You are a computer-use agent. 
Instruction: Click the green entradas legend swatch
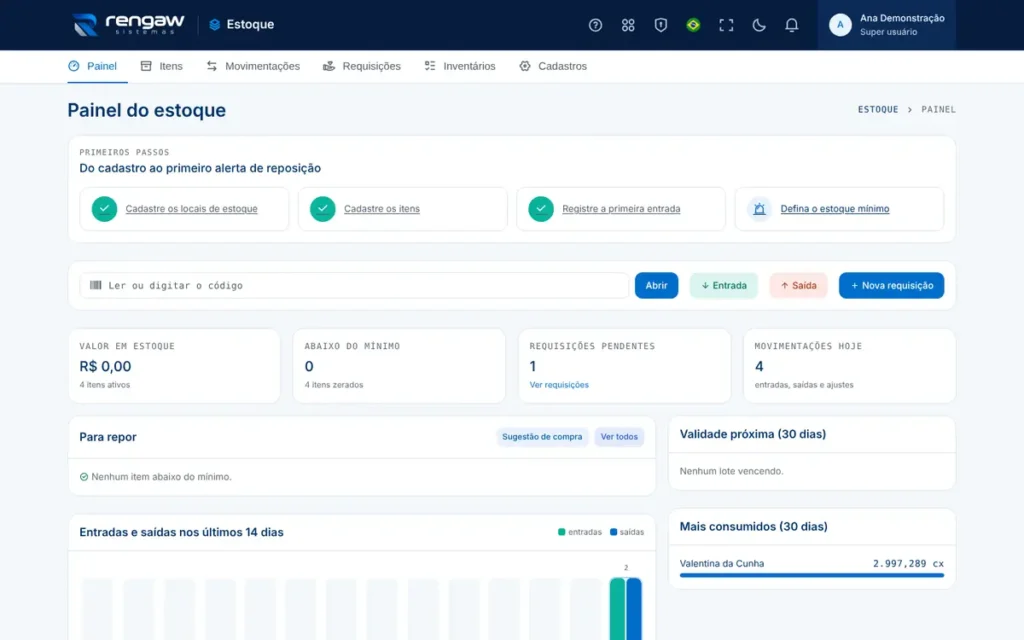(562, 532)
